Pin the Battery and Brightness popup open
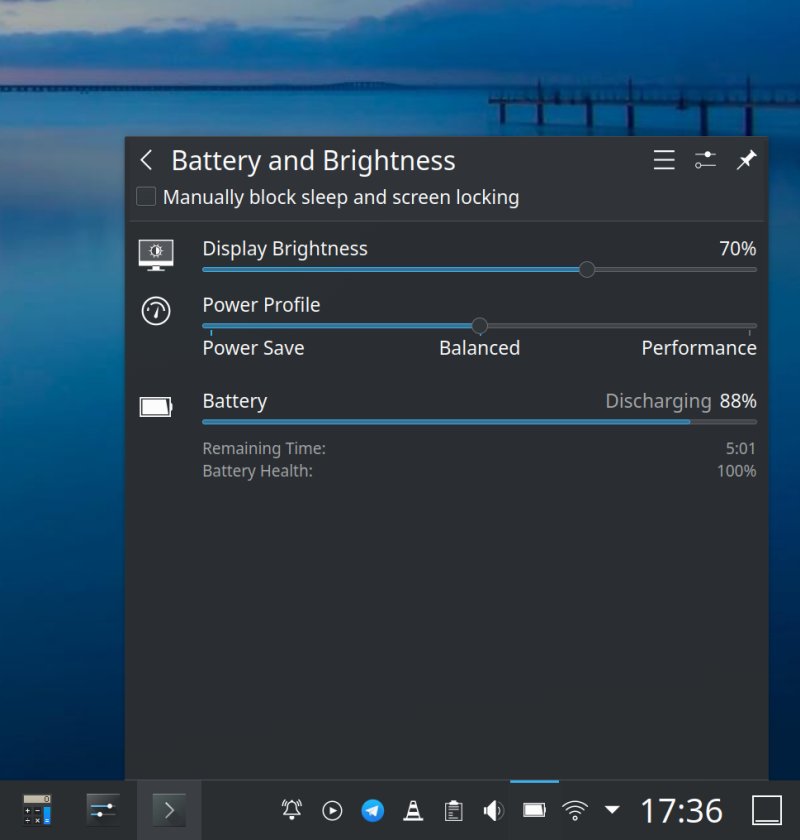 coord(745,160)
